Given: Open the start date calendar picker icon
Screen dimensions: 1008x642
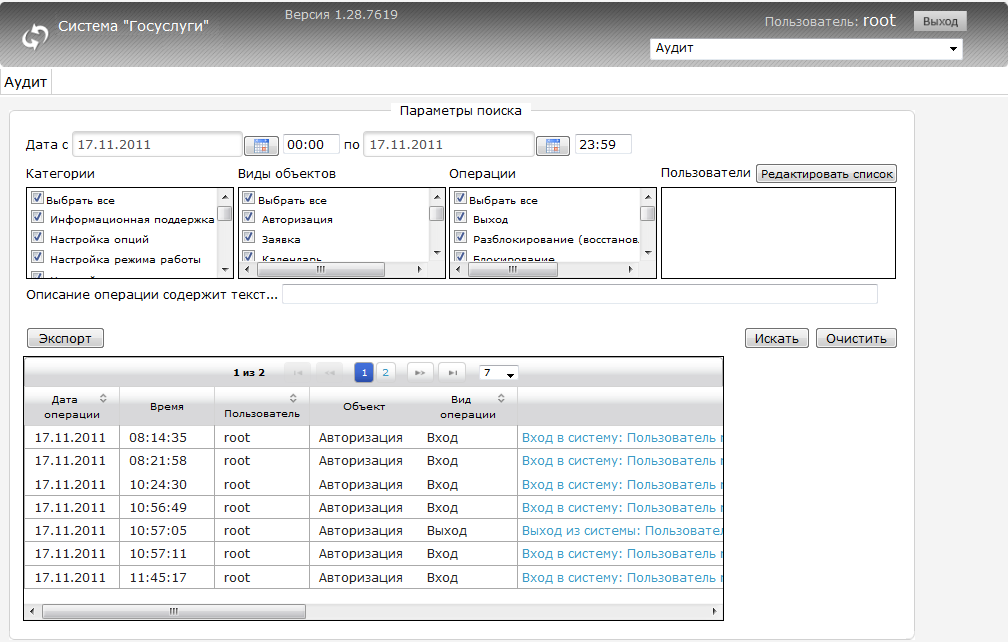Looking at the screenshot, I should (x=261, y=145).
